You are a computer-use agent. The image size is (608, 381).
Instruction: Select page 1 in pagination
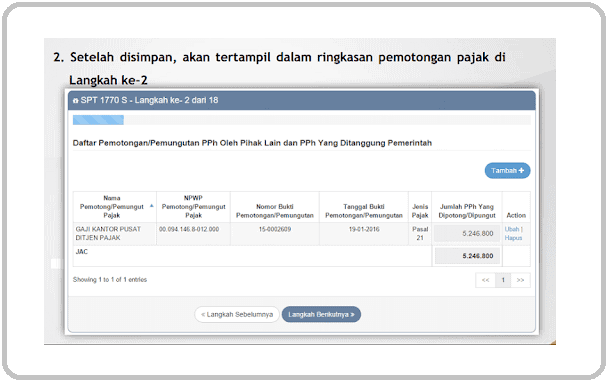[x=503, y=280]
